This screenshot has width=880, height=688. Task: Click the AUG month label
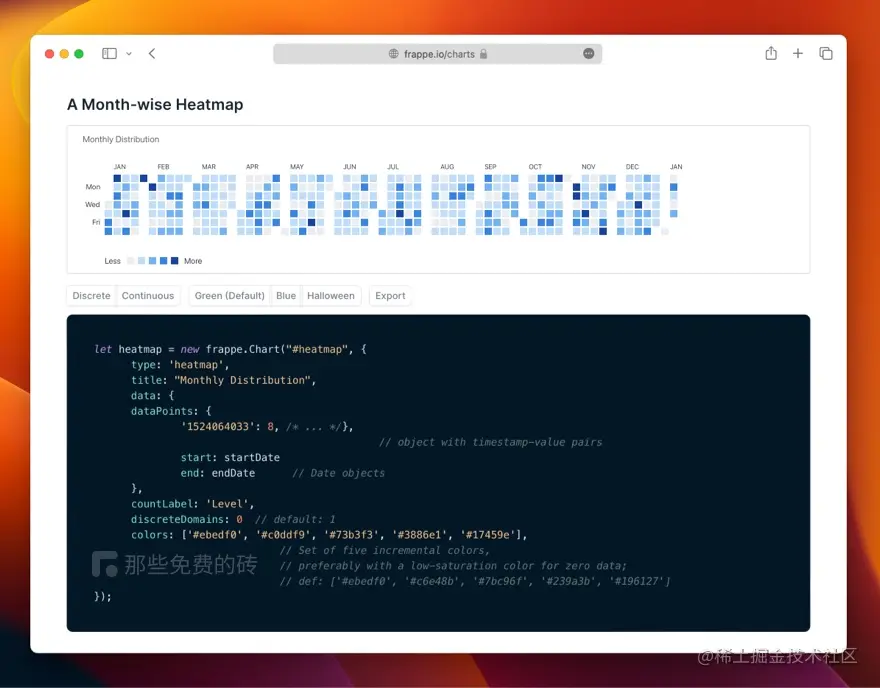447,167
